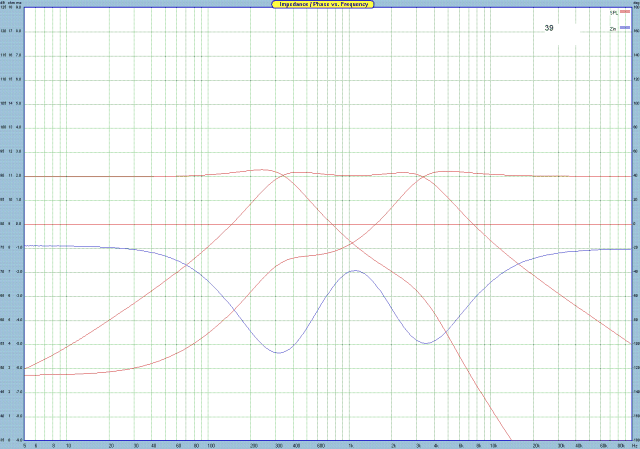The image size is (640, 449).
Task: Click the 10 frequency axis label
Action: coord(69,446)
